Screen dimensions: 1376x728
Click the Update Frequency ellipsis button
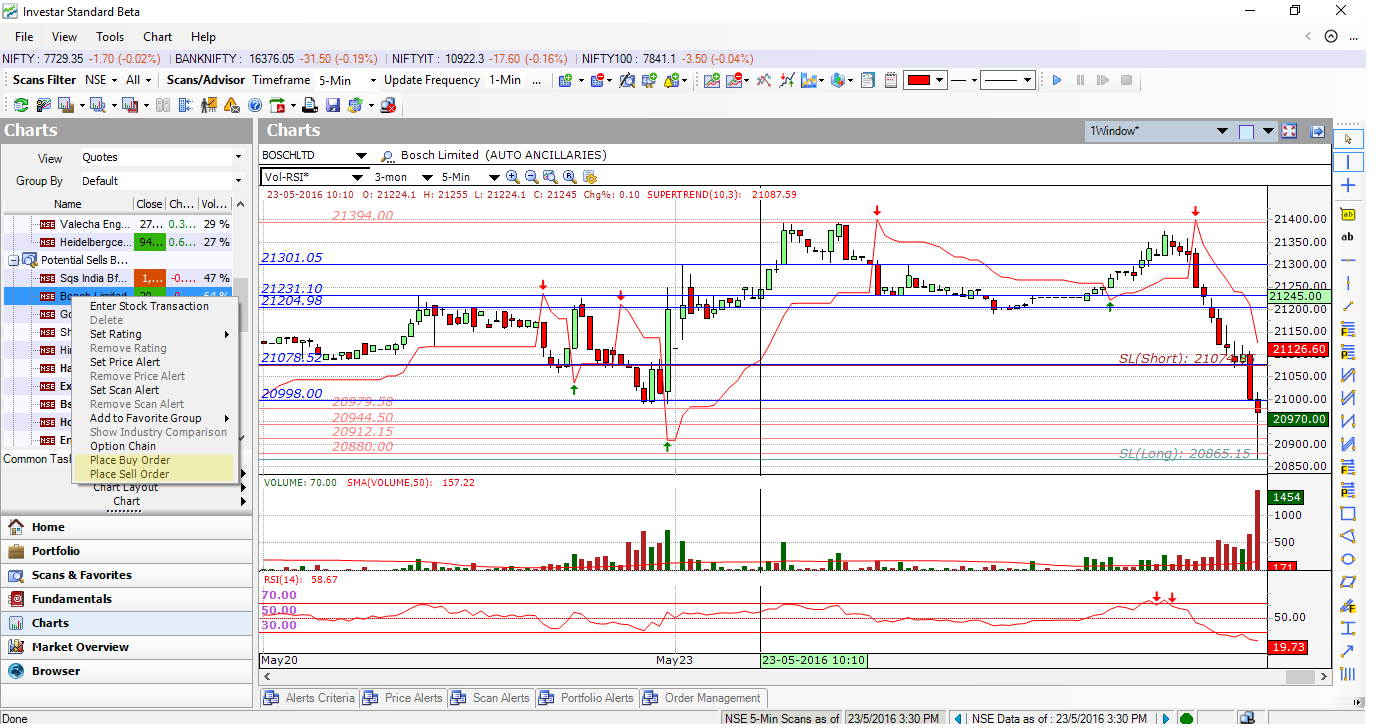[x=536, y=80]
